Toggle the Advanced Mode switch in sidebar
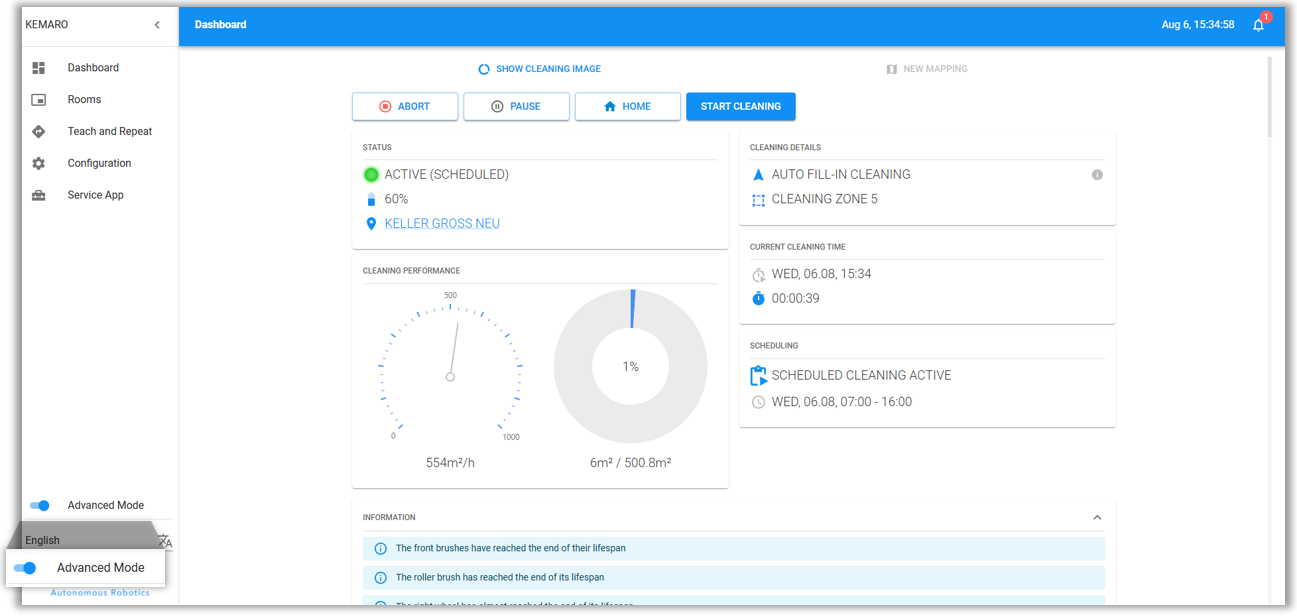Image resolution: width=1297 pixels, height=616 pixels. tap(40, 506)
